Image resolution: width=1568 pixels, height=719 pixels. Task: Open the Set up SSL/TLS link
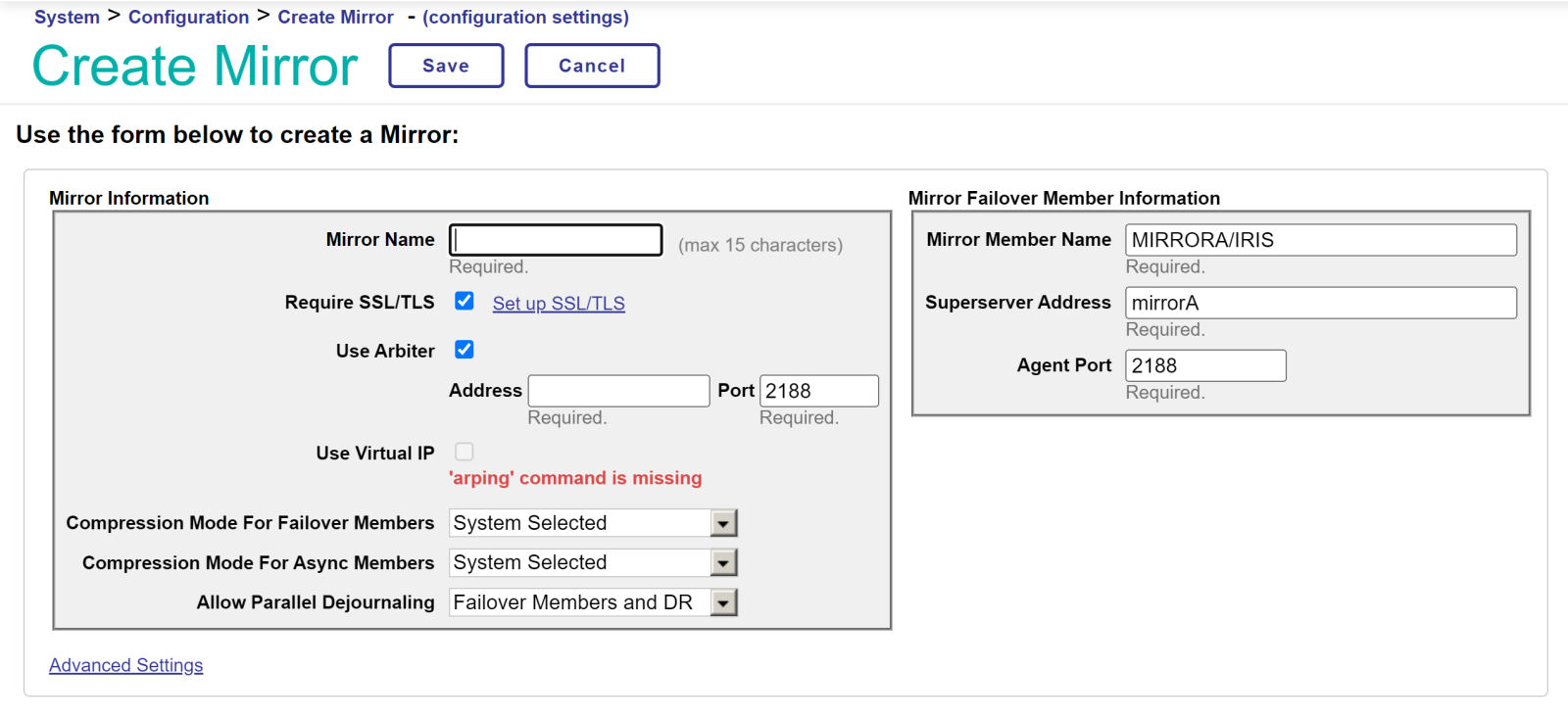pyautogui.click(x=559, y=304)
